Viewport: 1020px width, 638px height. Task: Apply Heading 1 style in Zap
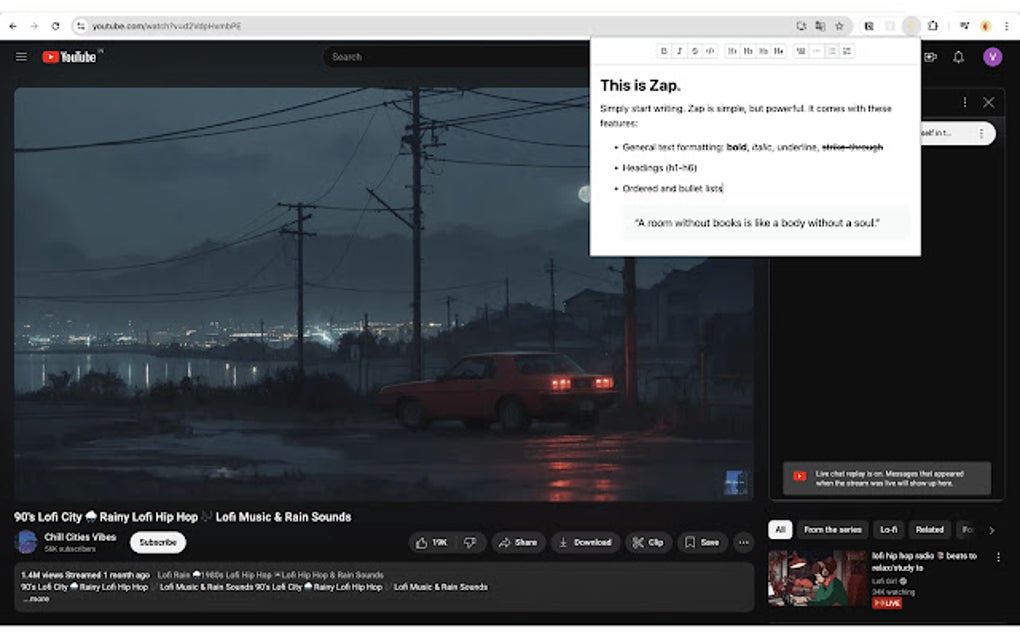click(733, 51)
